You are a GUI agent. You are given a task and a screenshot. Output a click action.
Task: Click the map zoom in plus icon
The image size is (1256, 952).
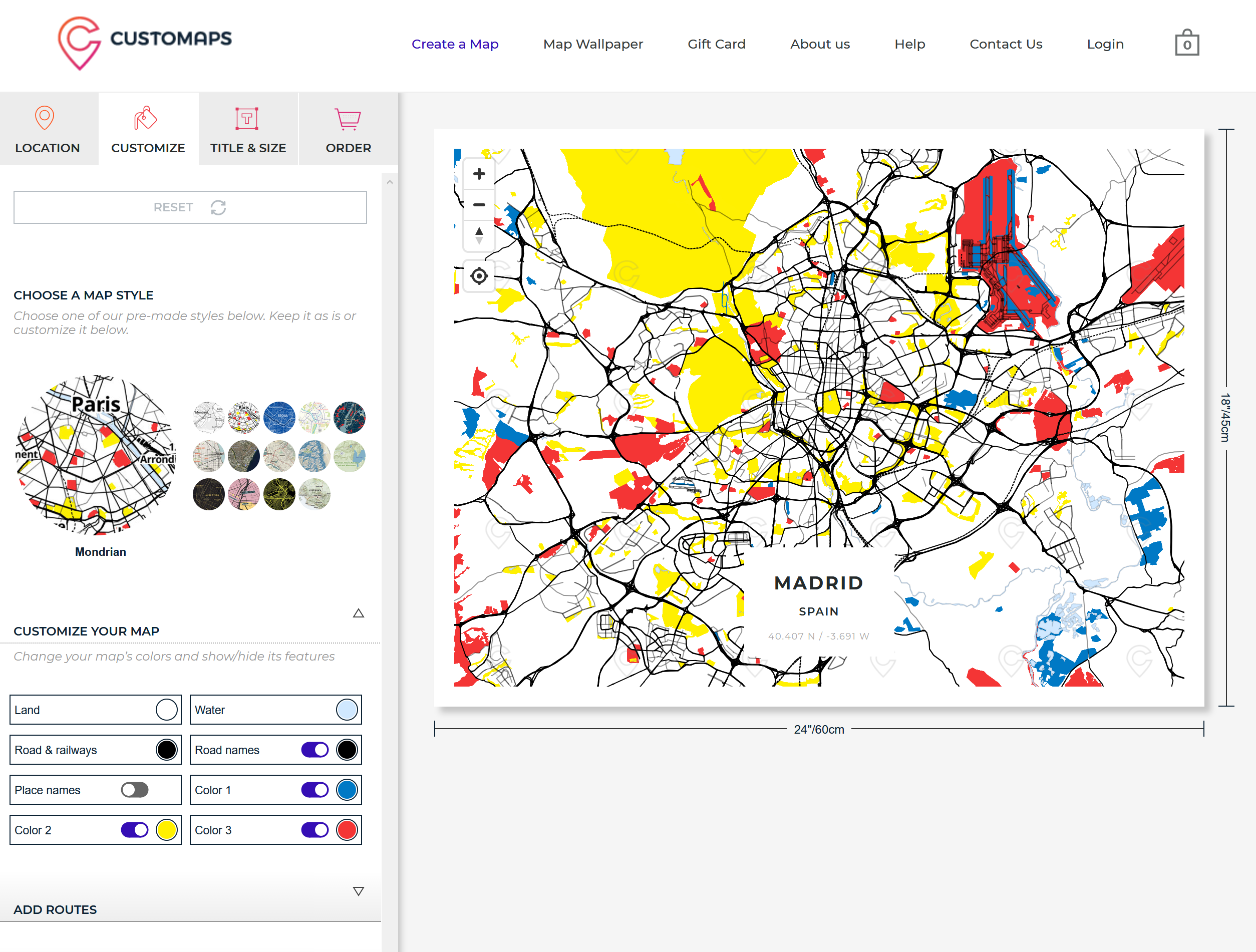[479, 174]
